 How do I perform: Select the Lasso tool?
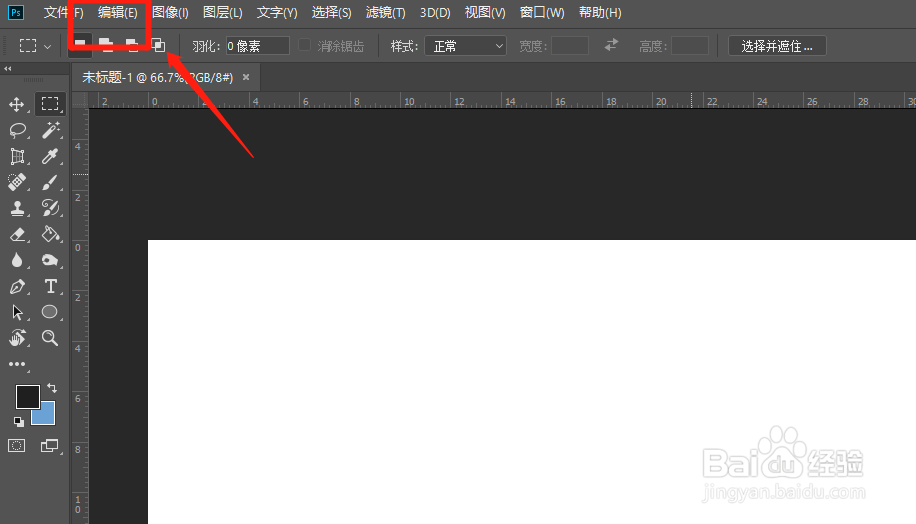pos(18,130)
